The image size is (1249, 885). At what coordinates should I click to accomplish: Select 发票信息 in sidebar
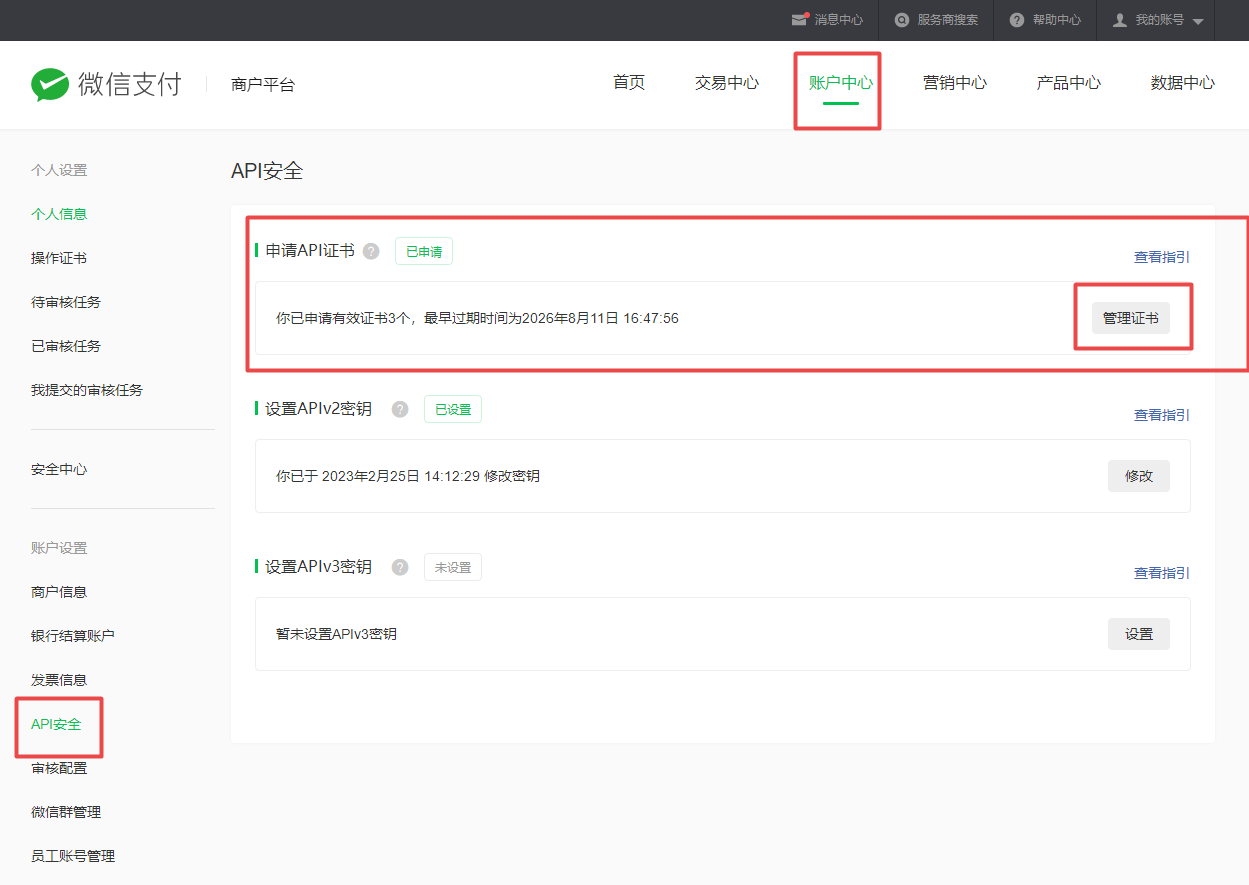59,680
